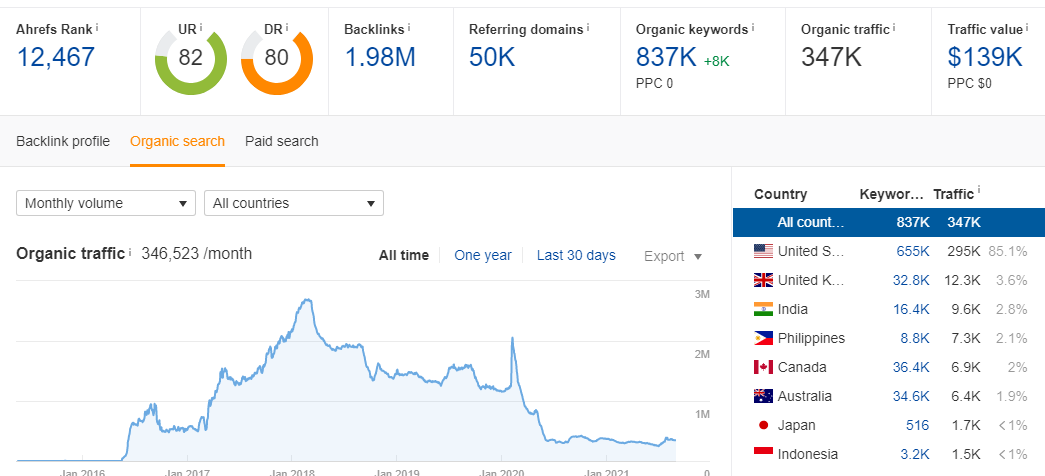Image resolution: width=1045 pixels, height=476 pixels.
Task: Click the info icon by Traffic column header
Action: click(x=978, y=192)
